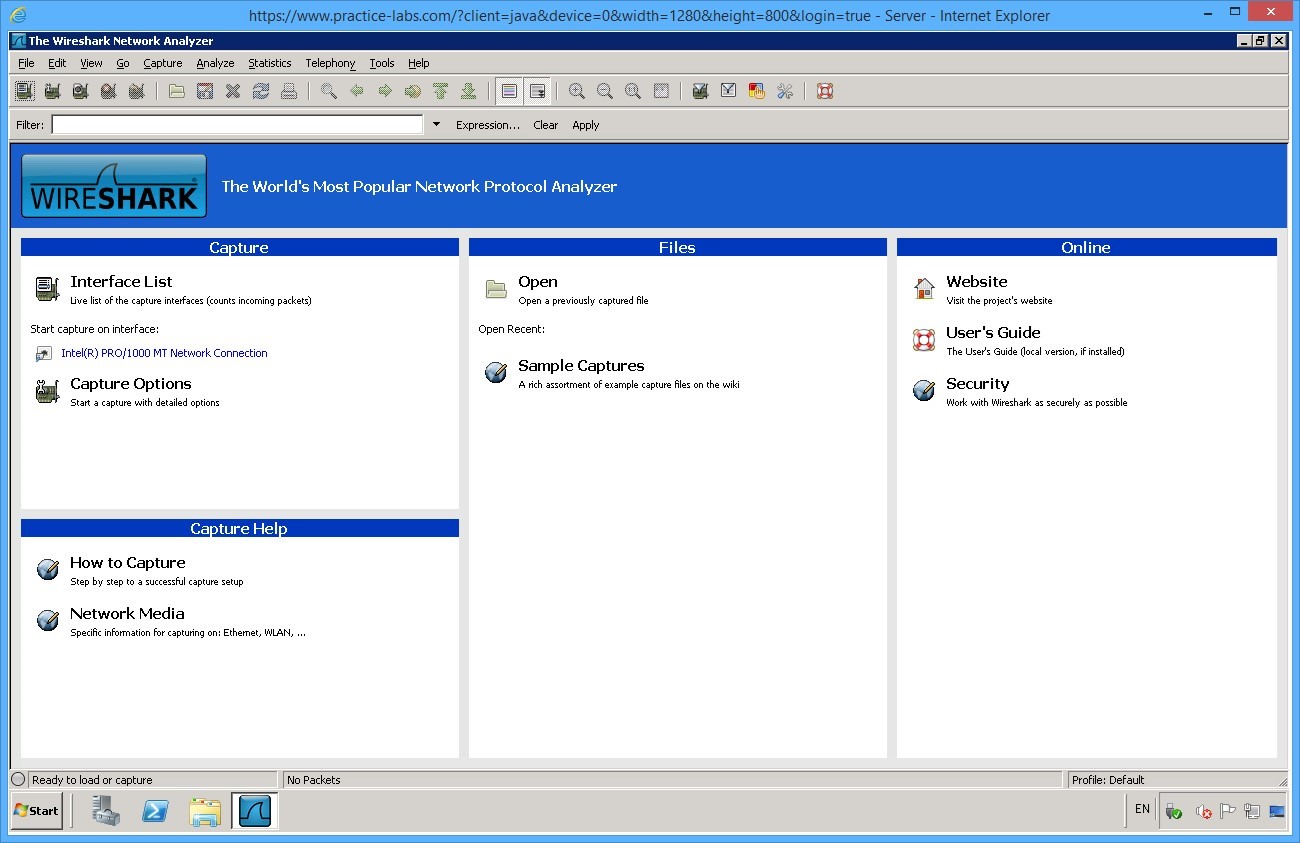Open capture file with folder toolbar icon

coord(177,91)
